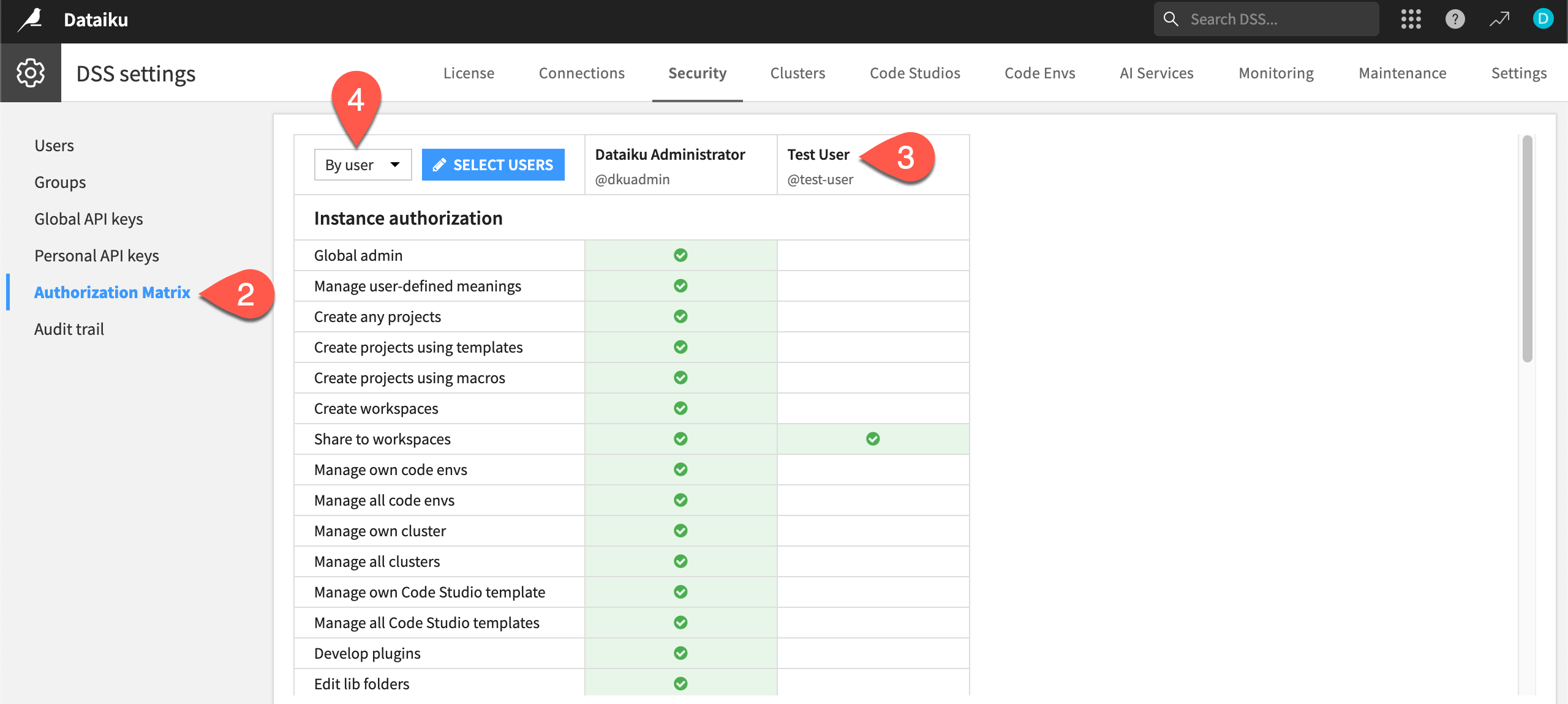The width and height of the screenshot is (1568, 704).
Task: Open the Code Studios tab
Action: [x=914, y=73]
